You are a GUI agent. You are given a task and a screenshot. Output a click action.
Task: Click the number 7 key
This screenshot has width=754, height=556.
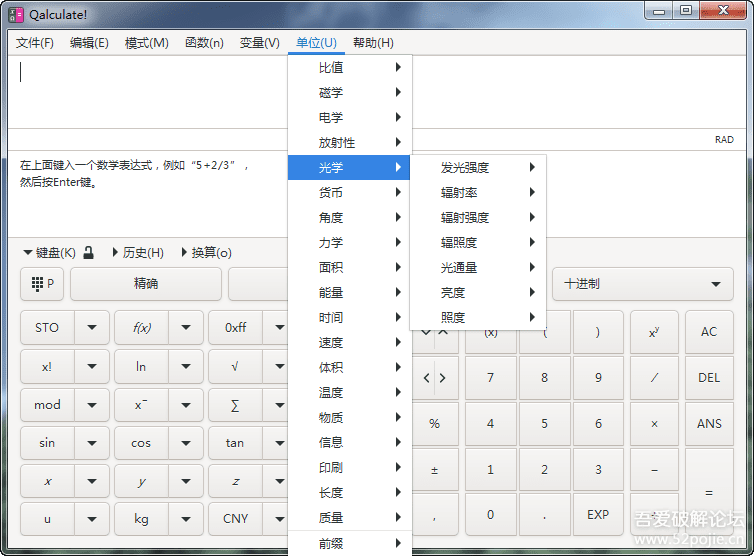click(490, 378)
